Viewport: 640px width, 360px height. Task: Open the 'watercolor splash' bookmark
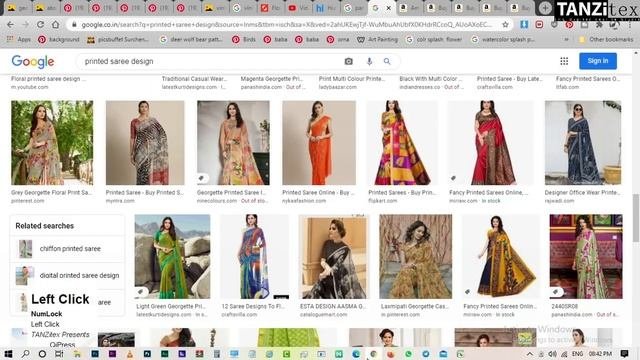[503, 40]
